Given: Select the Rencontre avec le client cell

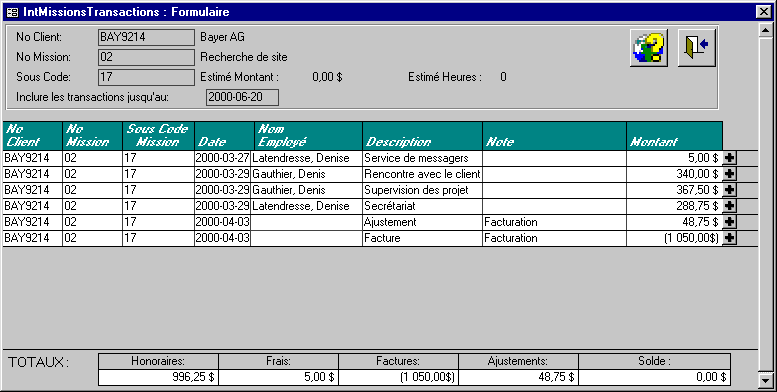Looking at the screenshot, I should pyautogui.click(x=422, y=174).
